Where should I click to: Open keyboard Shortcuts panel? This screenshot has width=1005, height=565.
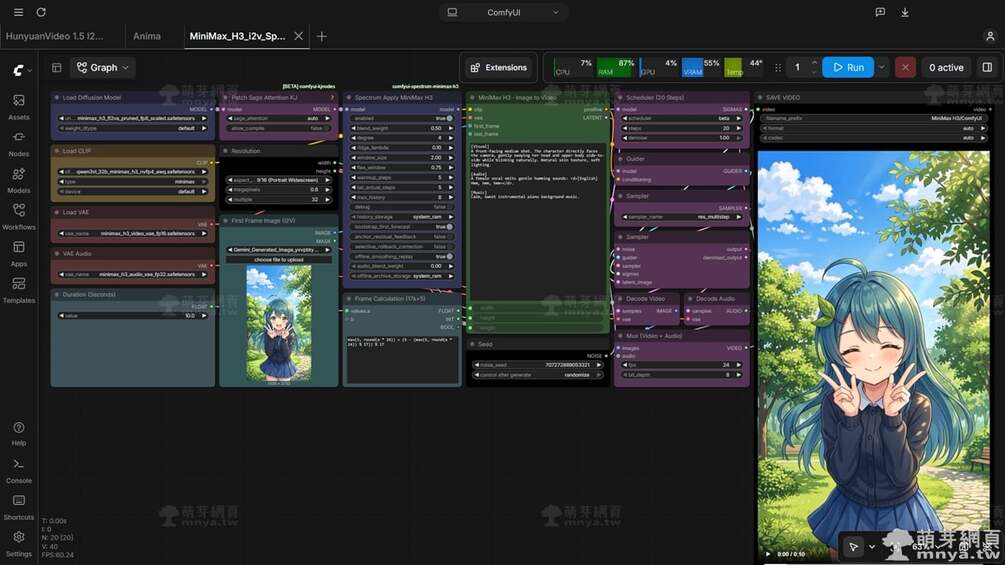(19, 507)
